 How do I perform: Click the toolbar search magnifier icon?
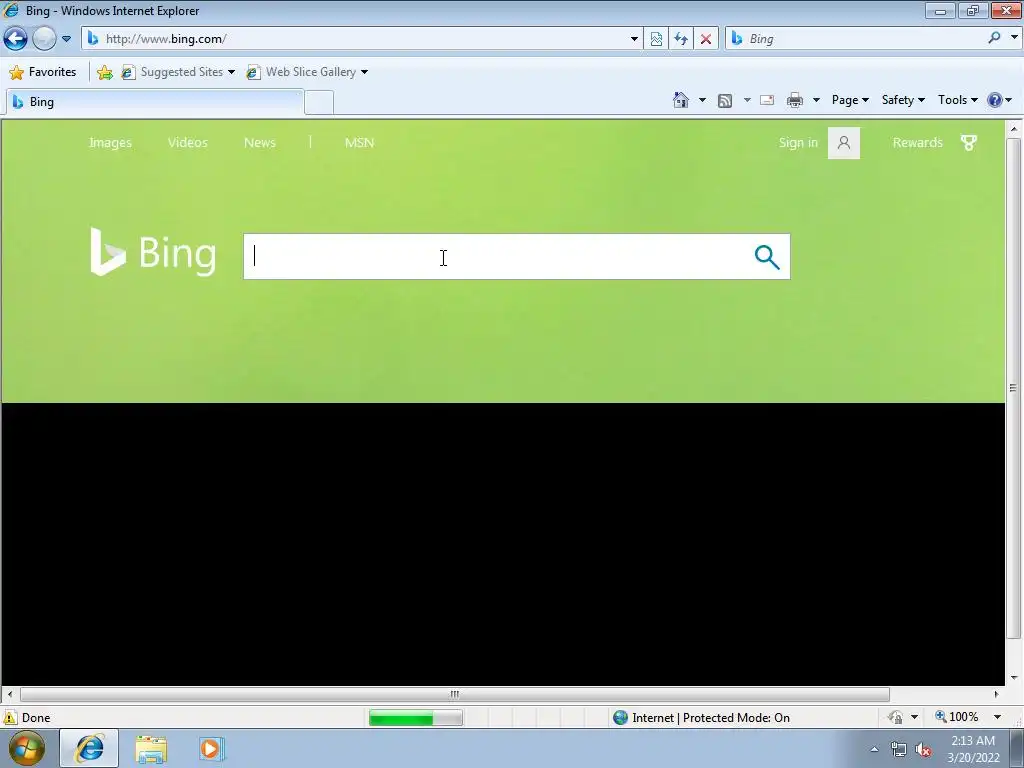tap(995, 38)
